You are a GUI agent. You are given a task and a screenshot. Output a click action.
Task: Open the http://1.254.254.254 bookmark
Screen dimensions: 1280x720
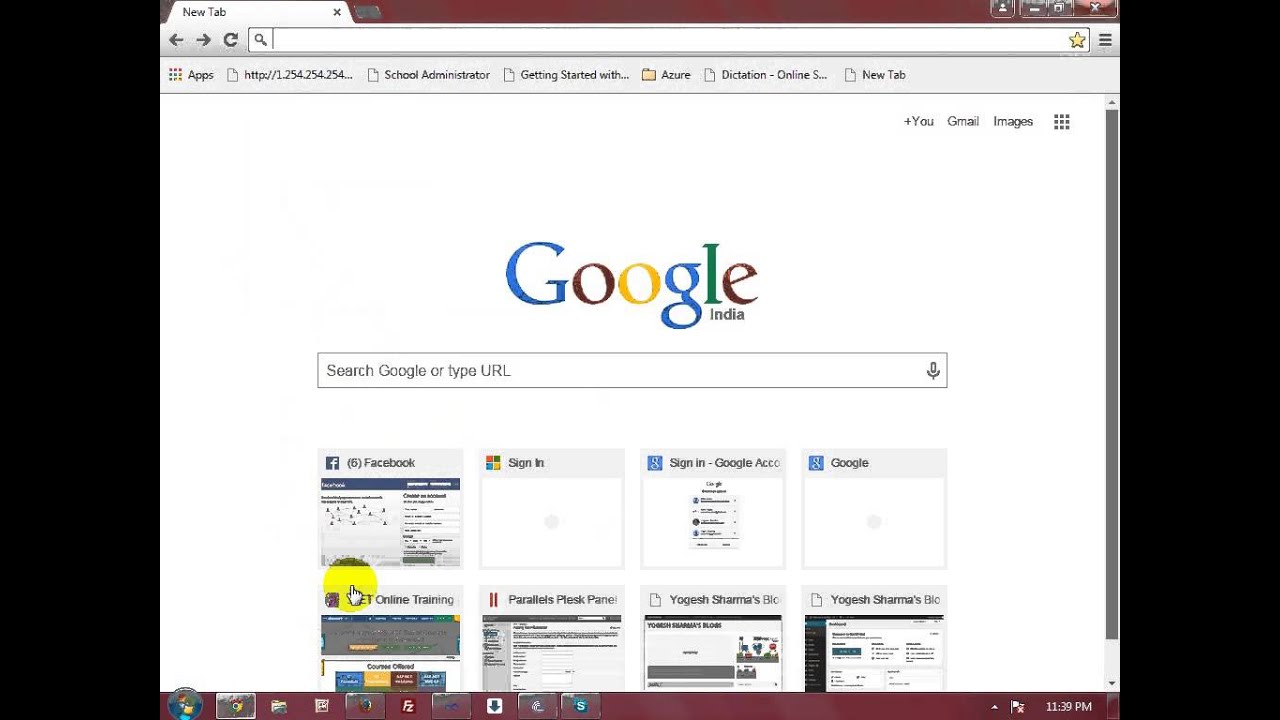[x=289, y=75]
